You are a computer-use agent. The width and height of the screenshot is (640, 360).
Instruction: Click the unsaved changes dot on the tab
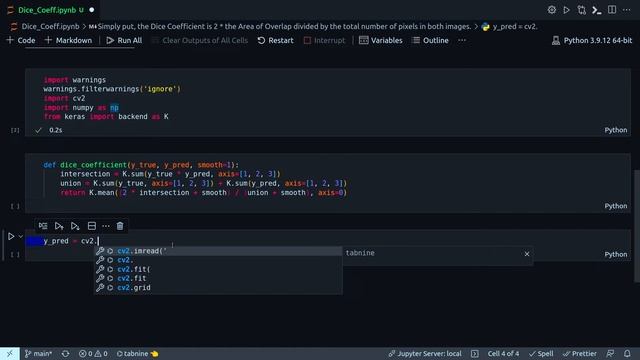pos(92,10)
